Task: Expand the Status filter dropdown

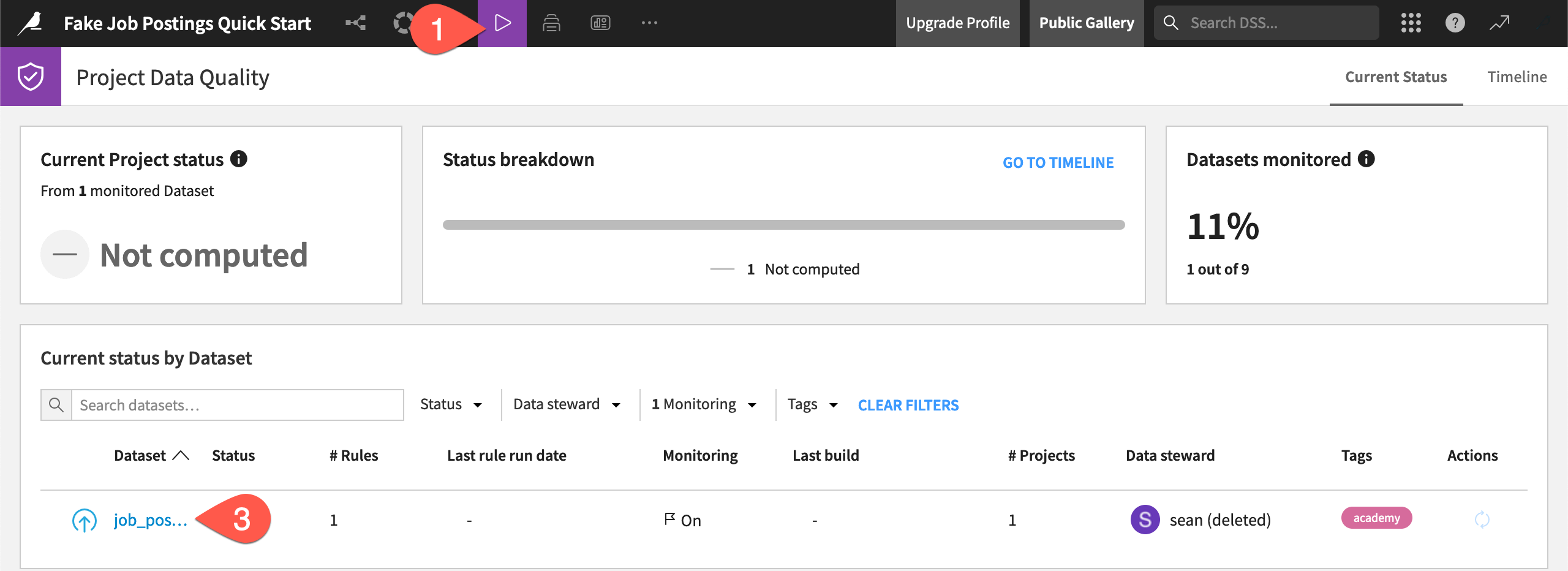Action: coord(451,404)
